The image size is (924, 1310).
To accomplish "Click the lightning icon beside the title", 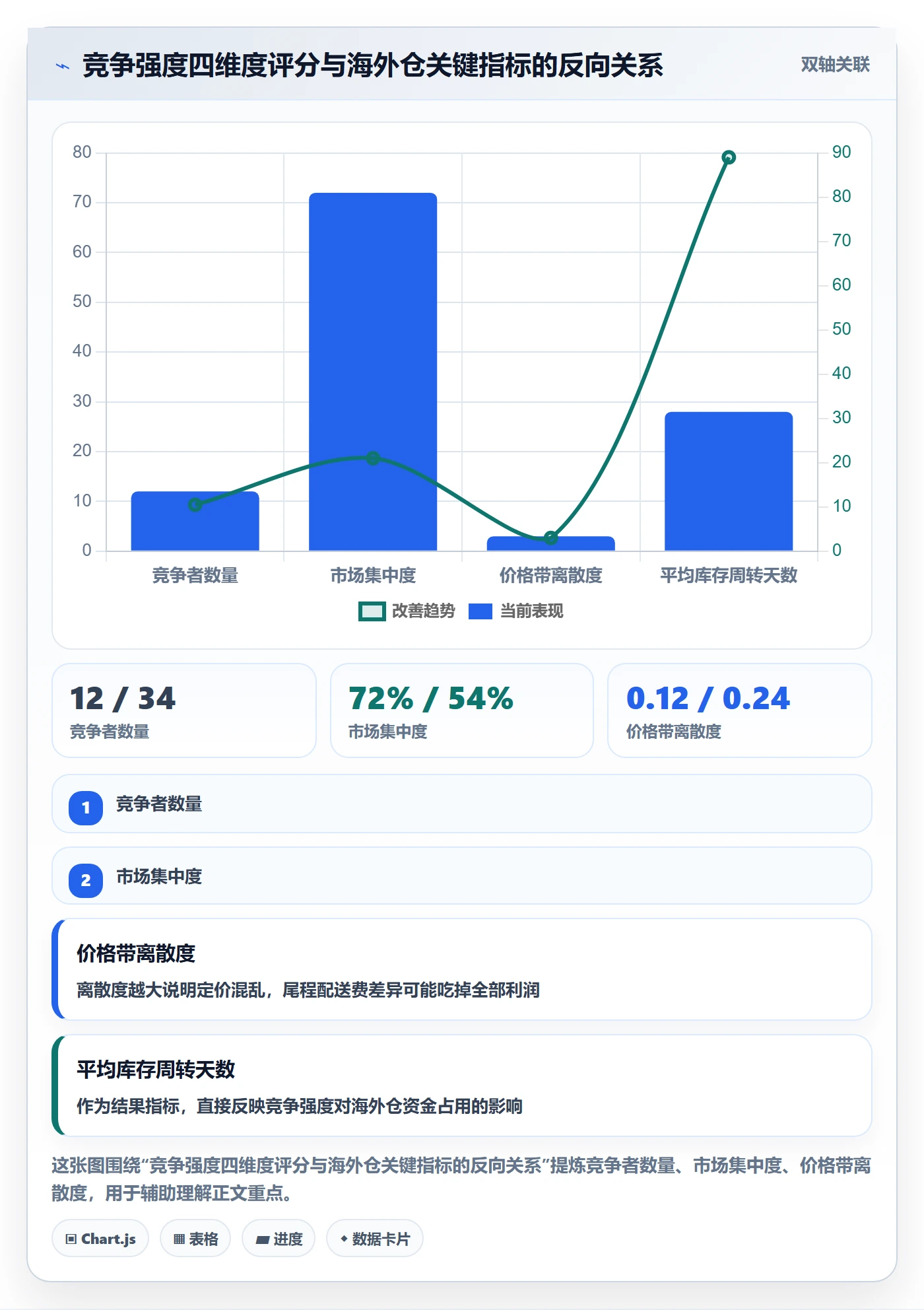I will pos(63,66).
